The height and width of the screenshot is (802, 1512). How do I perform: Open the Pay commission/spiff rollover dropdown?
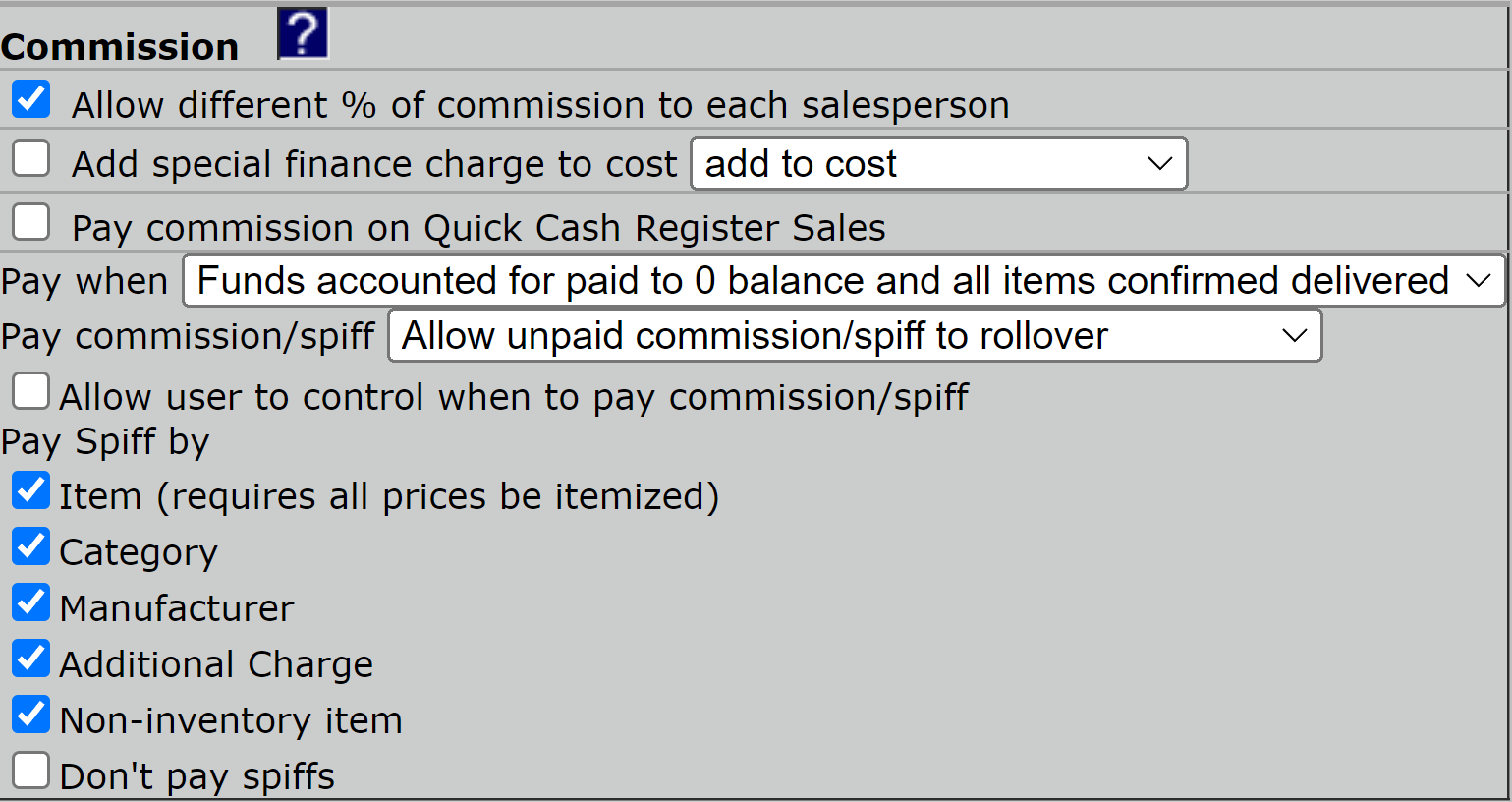click(x=855, y=336)
